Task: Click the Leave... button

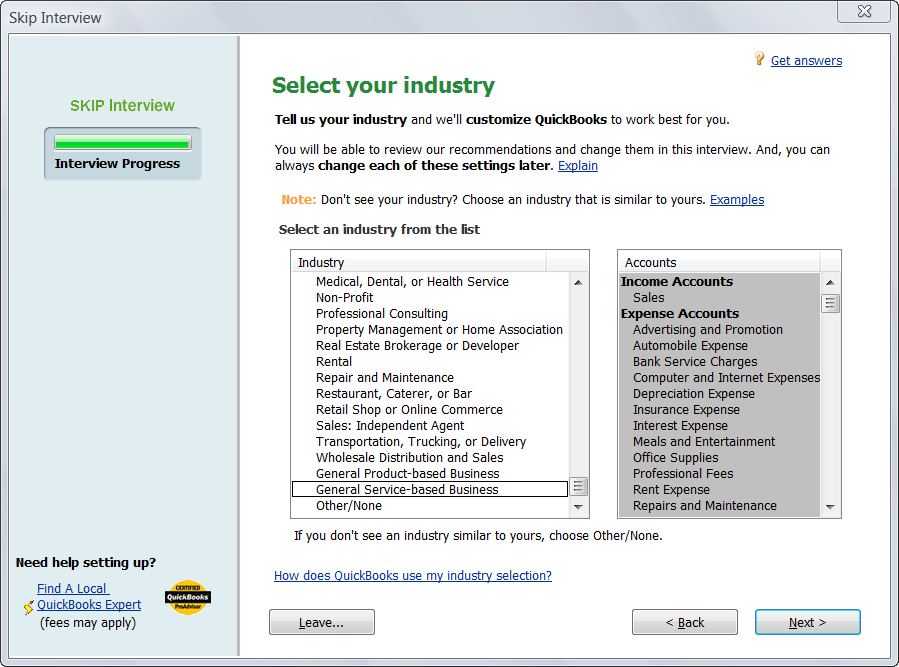Action: (321, 622)
